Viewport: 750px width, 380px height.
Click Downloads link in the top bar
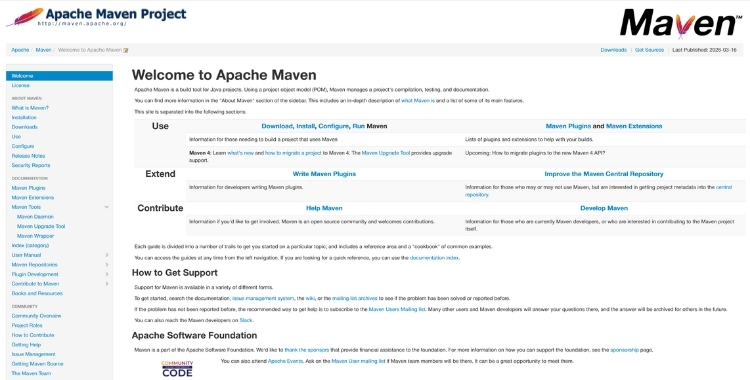614,50
